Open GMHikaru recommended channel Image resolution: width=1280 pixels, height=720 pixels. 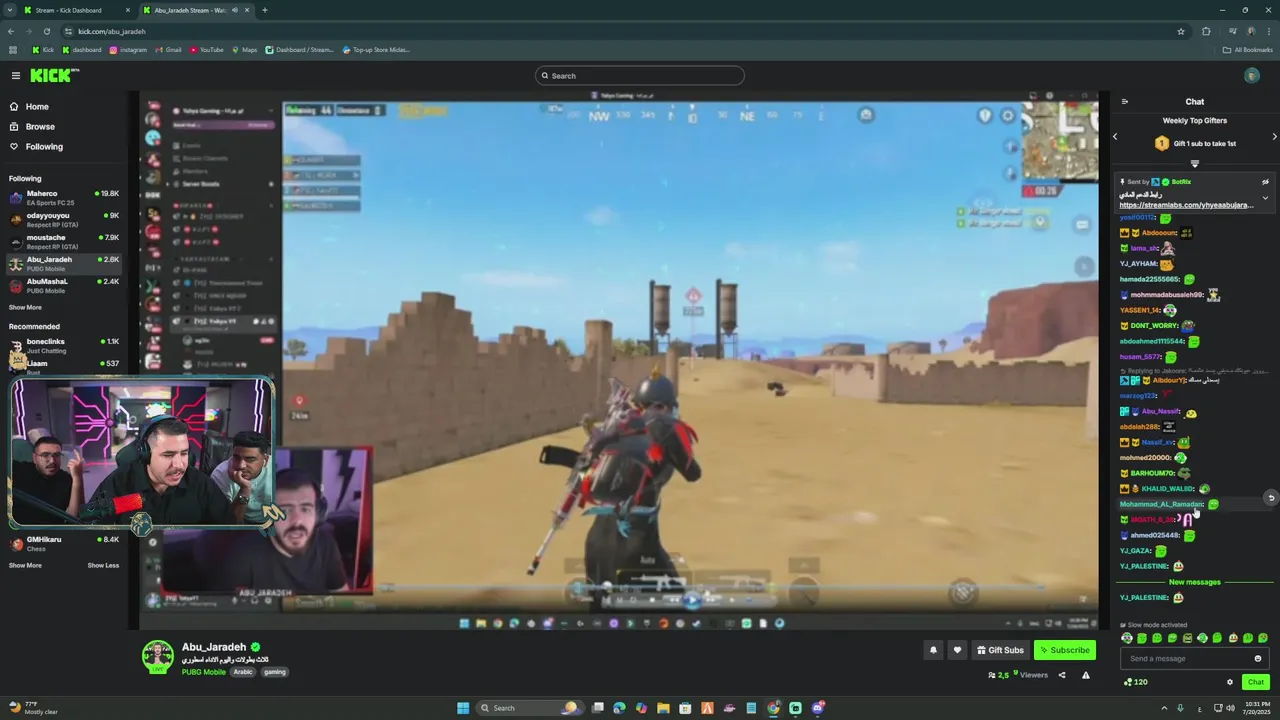click(x=64, y=543)
